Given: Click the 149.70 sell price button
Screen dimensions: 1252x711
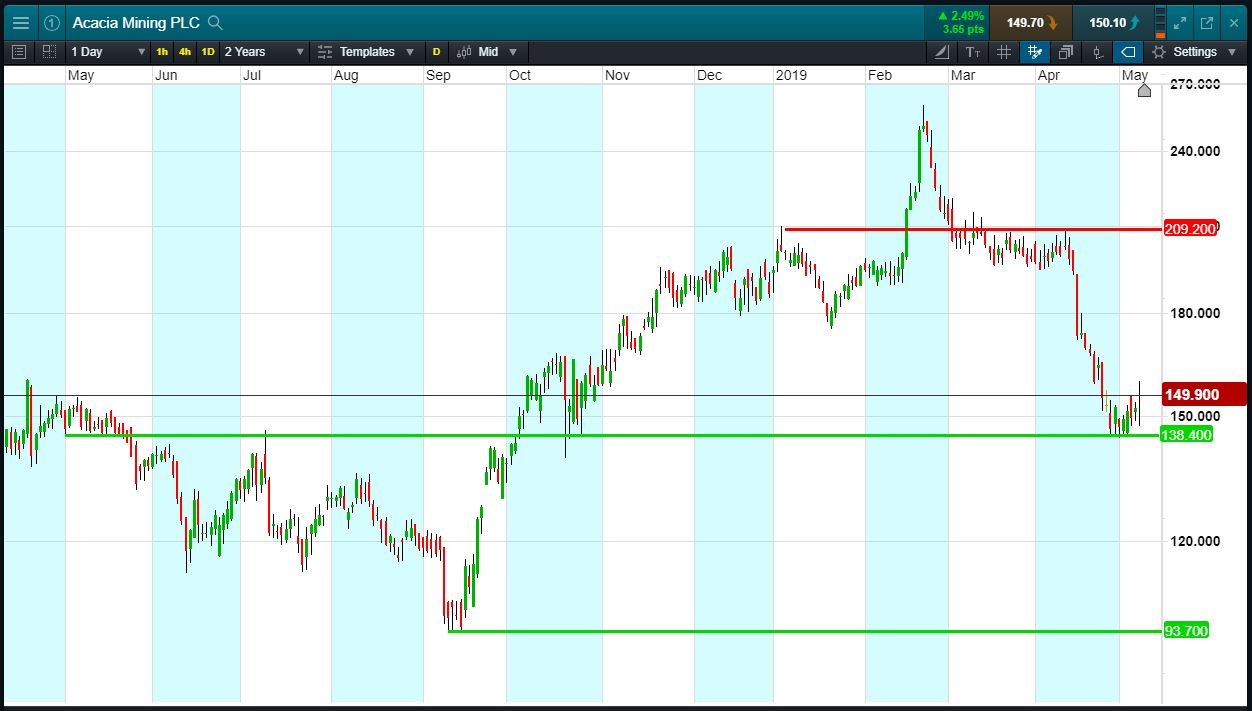Looking at the screenshot, I should pyautogui.click(x=1031, y=22).
